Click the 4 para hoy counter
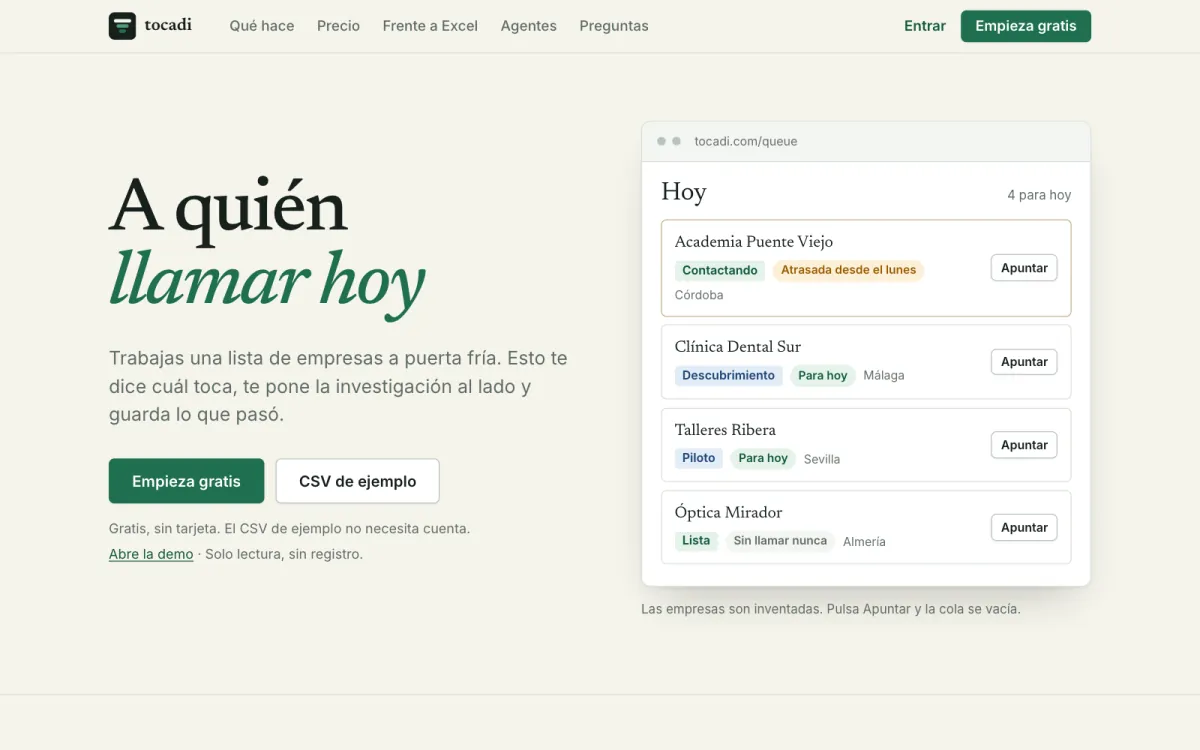 tap(1039, 195)
